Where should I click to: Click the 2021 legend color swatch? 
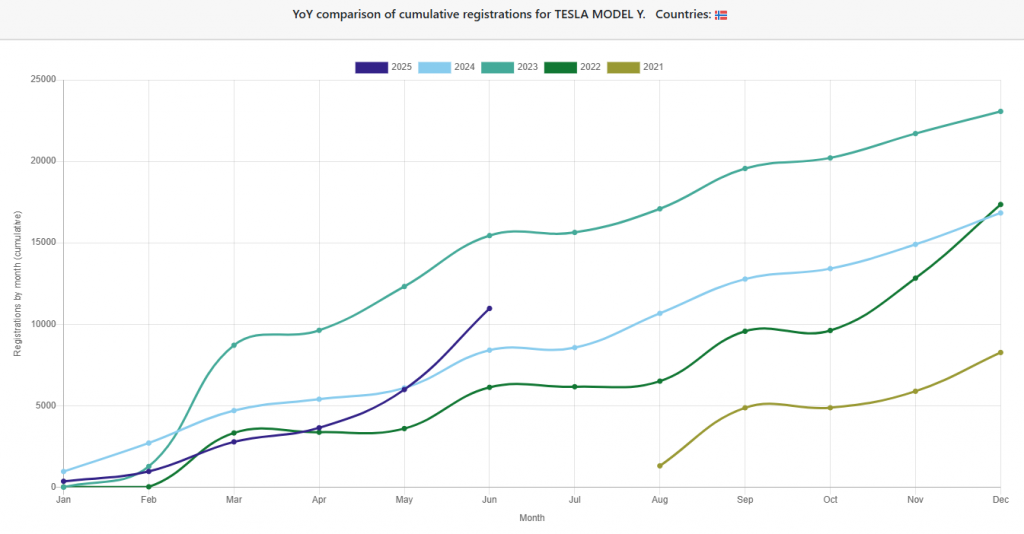click(623, 67)
